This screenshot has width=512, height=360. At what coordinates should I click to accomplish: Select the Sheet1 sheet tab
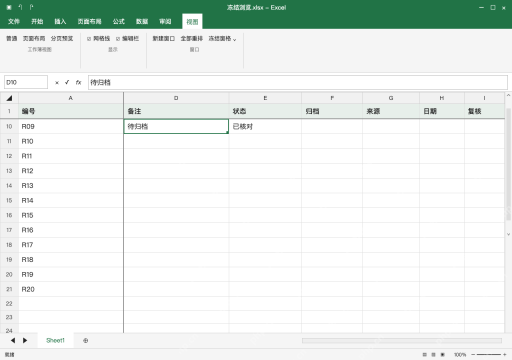[x=55, y=340]
